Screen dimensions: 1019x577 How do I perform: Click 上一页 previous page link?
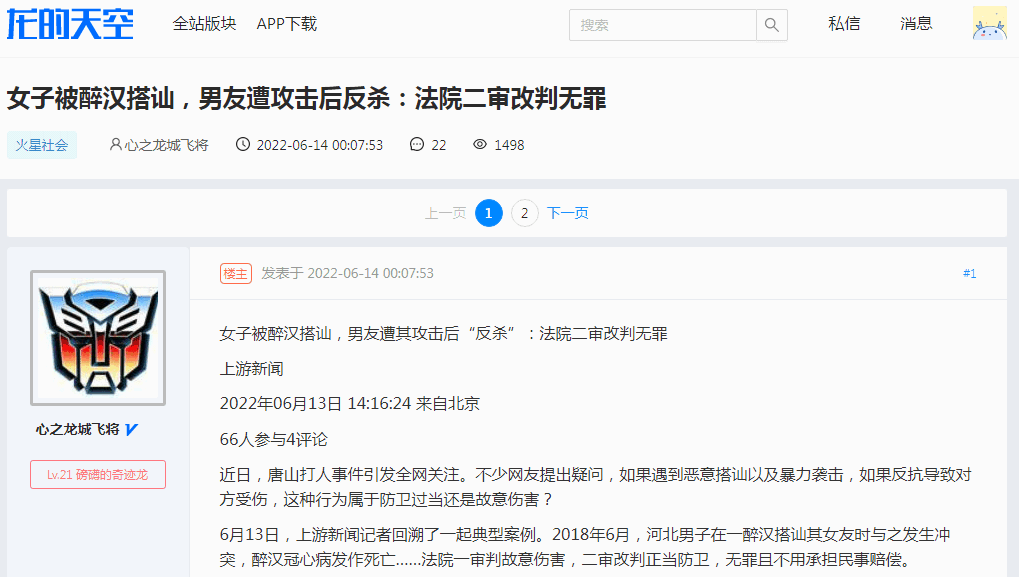tap(445, 213)
